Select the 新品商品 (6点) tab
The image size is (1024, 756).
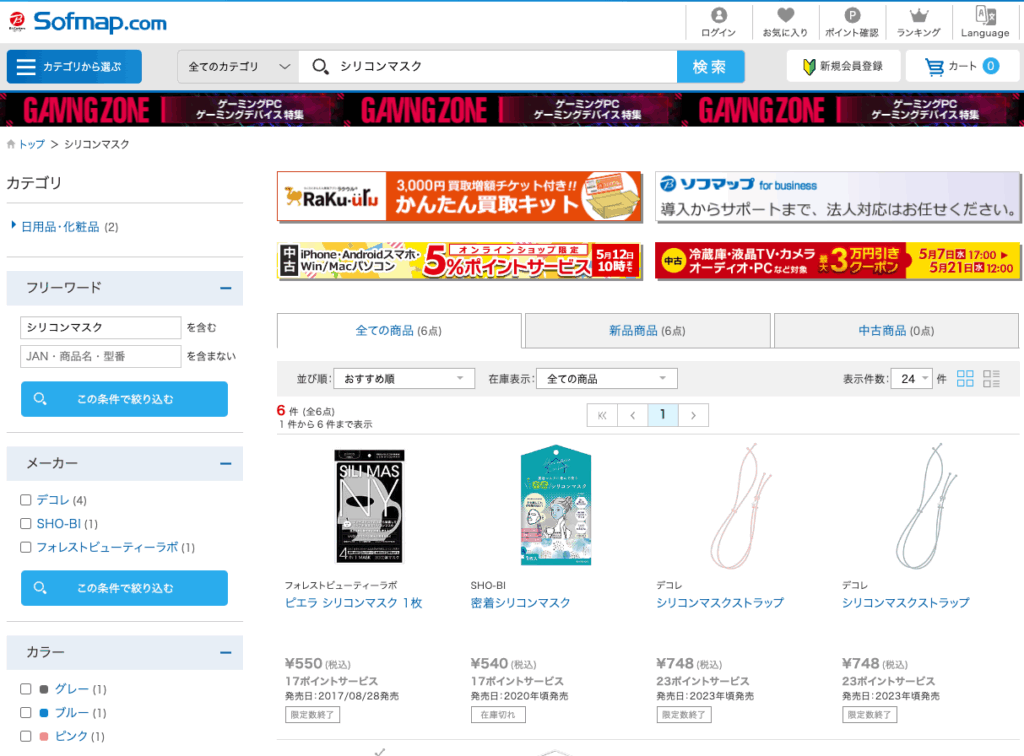(647, 331)
